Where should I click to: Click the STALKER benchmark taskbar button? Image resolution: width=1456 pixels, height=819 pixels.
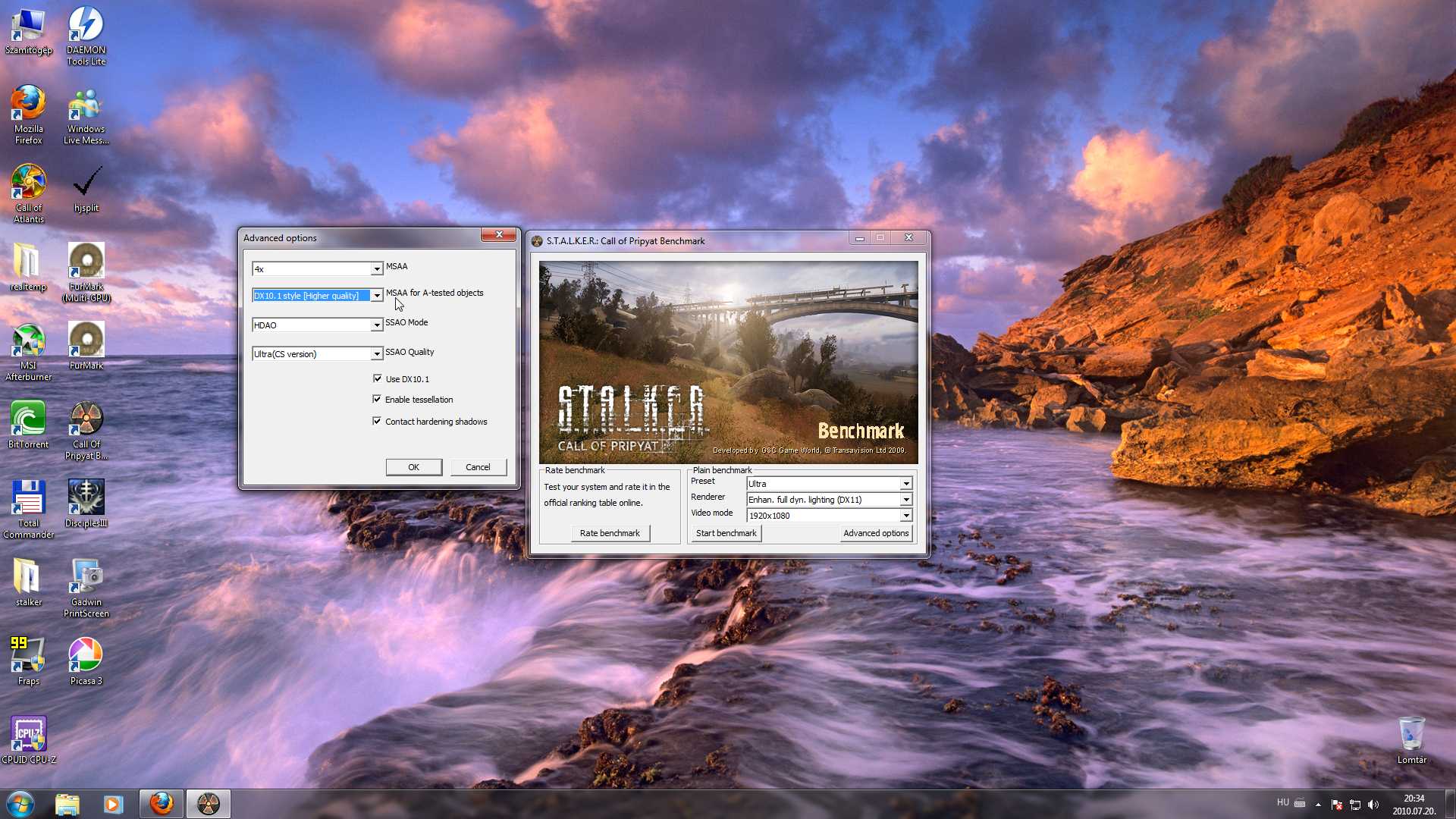(208, 804)
